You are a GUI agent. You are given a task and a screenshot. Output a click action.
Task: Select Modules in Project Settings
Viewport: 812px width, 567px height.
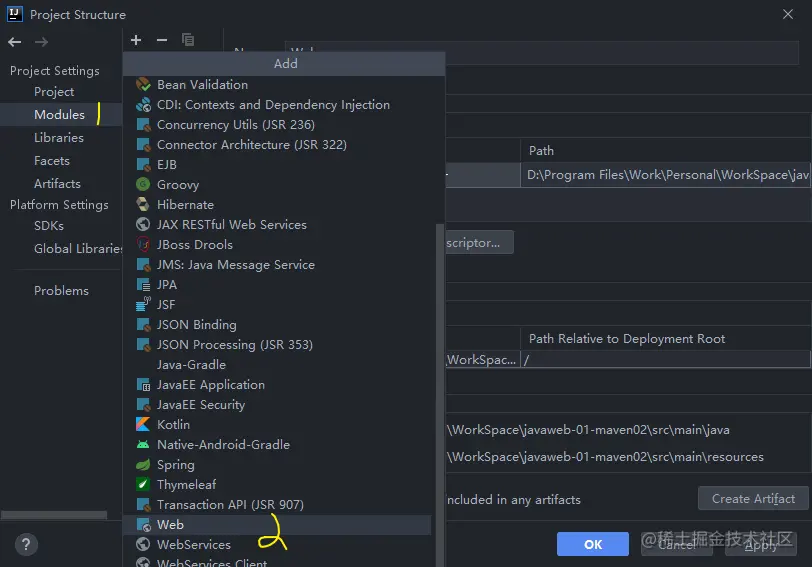pos(60,114)
